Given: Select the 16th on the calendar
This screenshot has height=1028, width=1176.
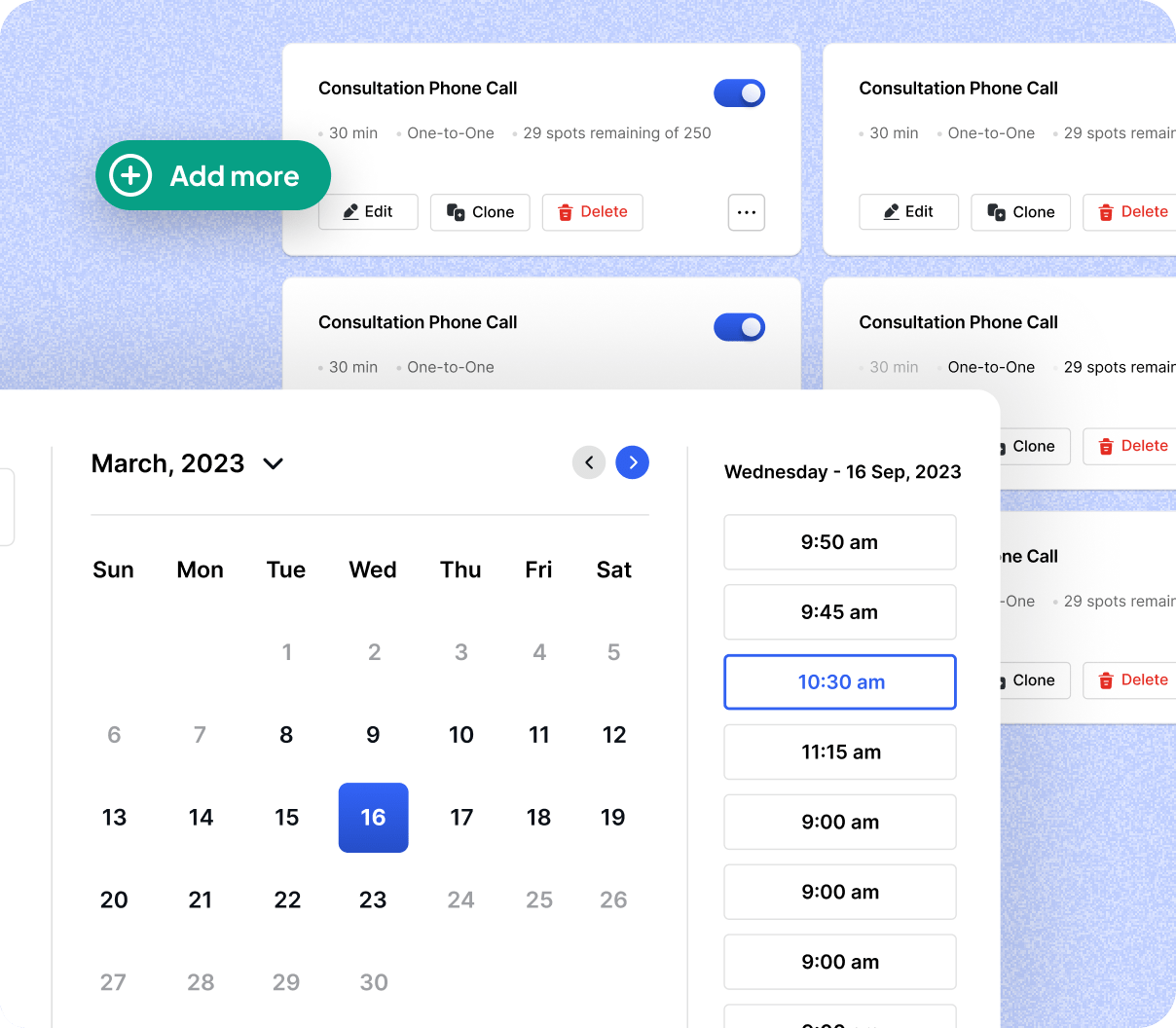Looking at the screenshot, I should pyautogui.click(x=373, y=818).
